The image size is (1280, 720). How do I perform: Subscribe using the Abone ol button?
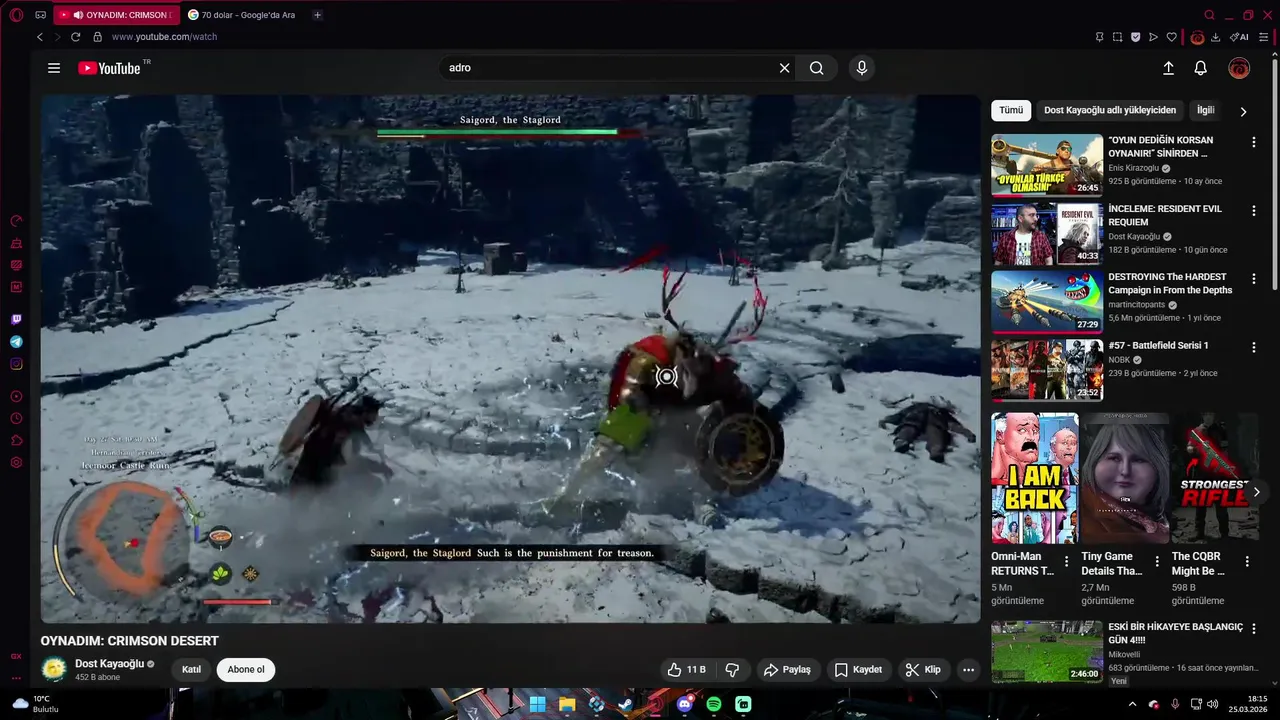click(x=246, y=670)
